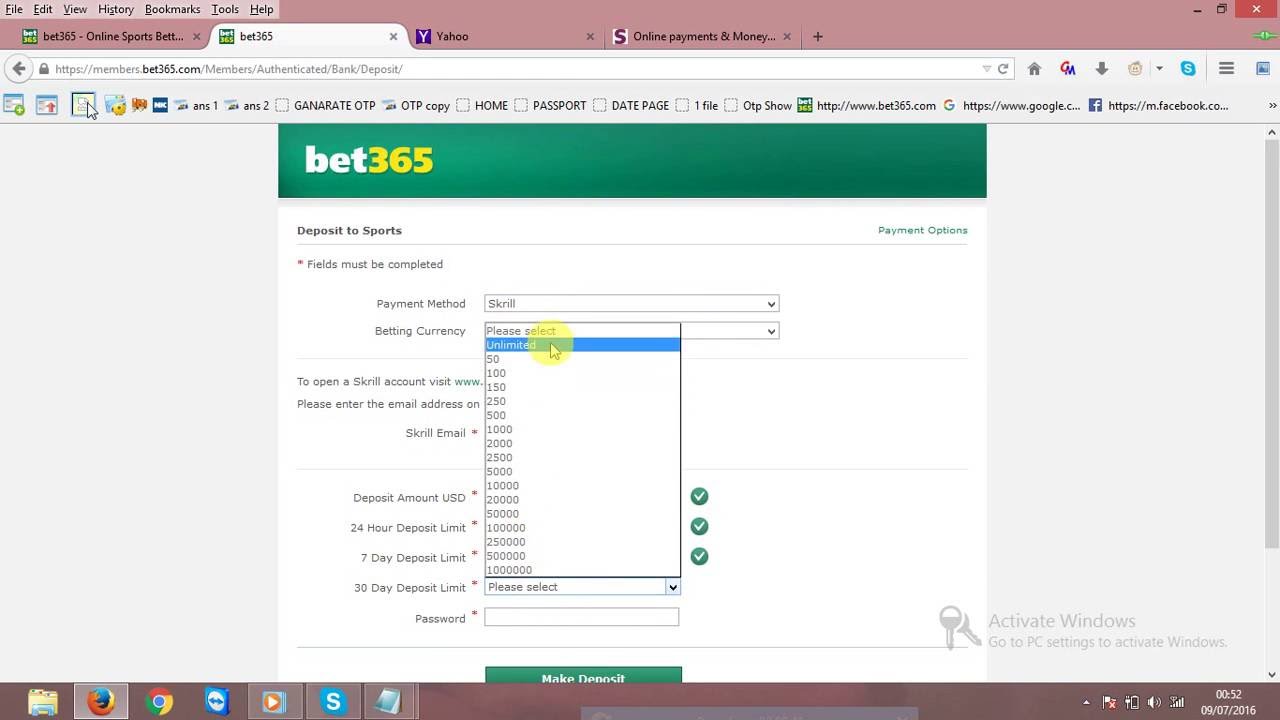Show hidden tray icons arrow

[1086, 702]
